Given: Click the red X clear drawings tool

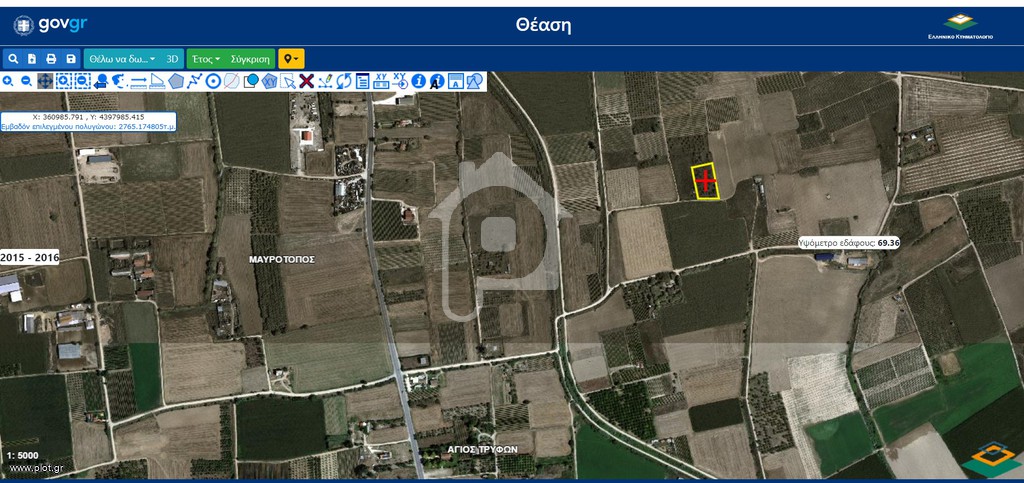Looking at the screenshot, I should coord(306,81).
